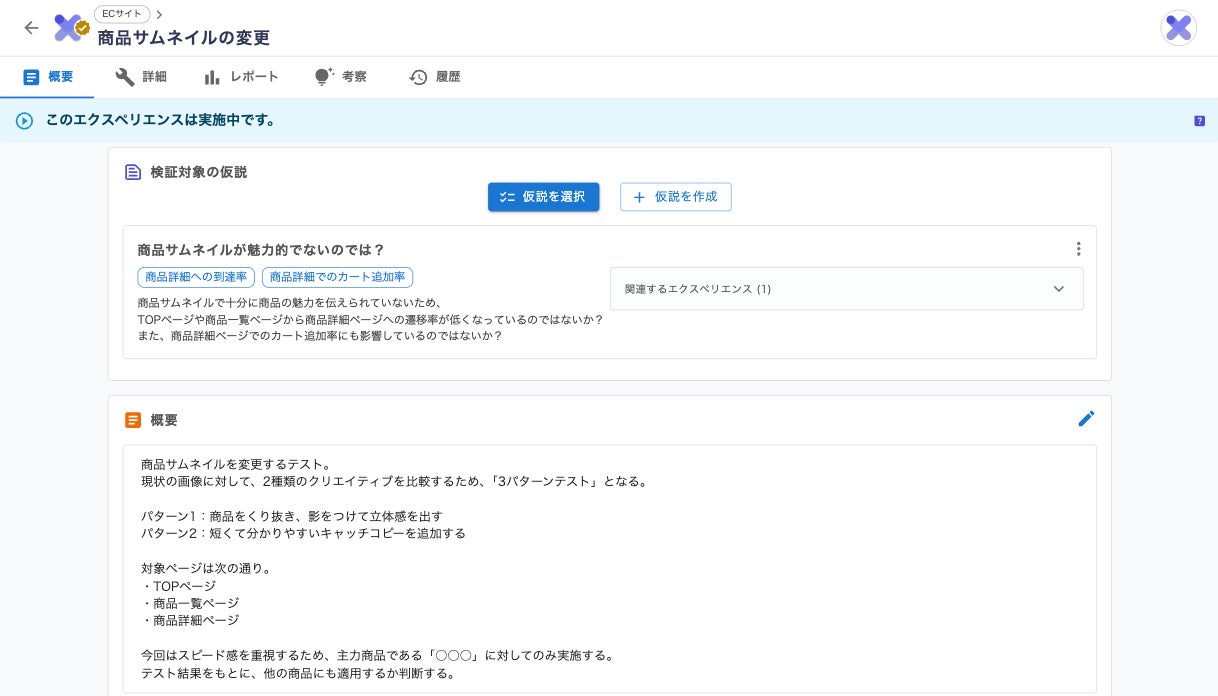Click the ・TOPページ list line

[178, 586]
